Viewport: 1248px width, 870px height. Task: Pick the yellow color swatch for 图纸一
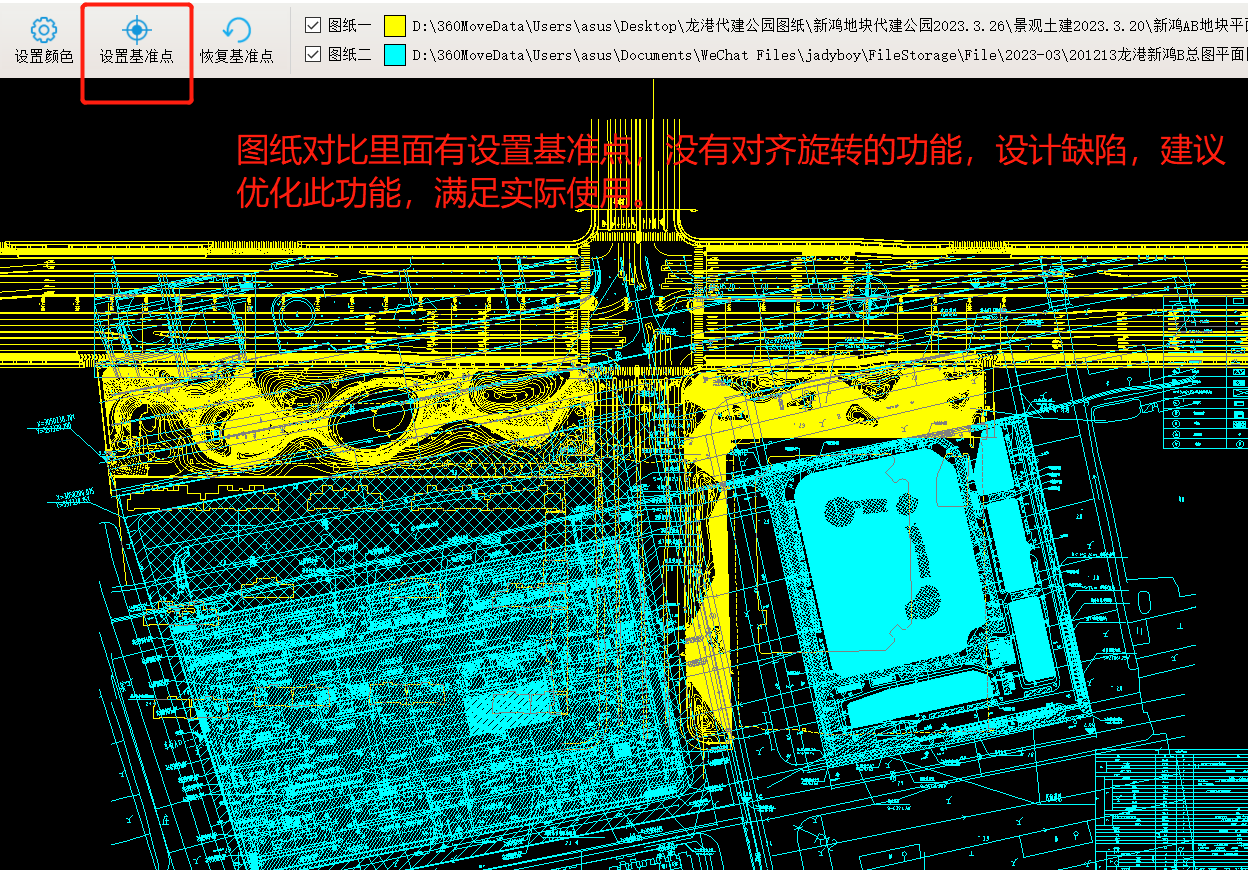(395, 25)
